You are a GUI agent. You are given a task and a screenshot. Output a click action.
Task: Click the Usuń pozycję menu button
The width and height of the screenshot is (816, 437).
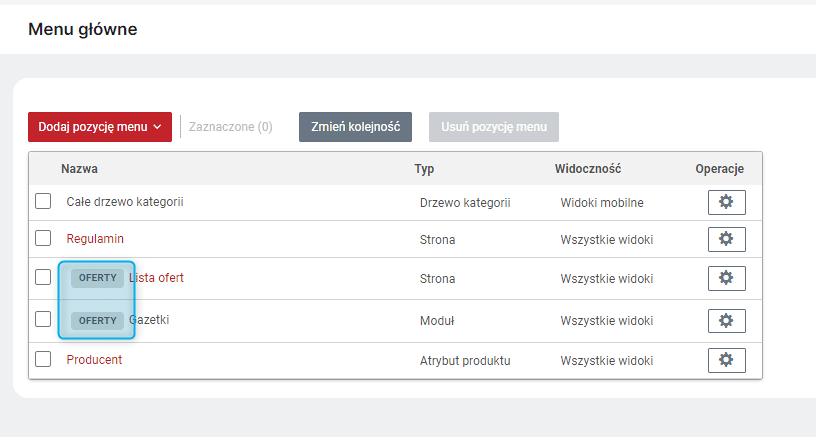coord(494,127)
